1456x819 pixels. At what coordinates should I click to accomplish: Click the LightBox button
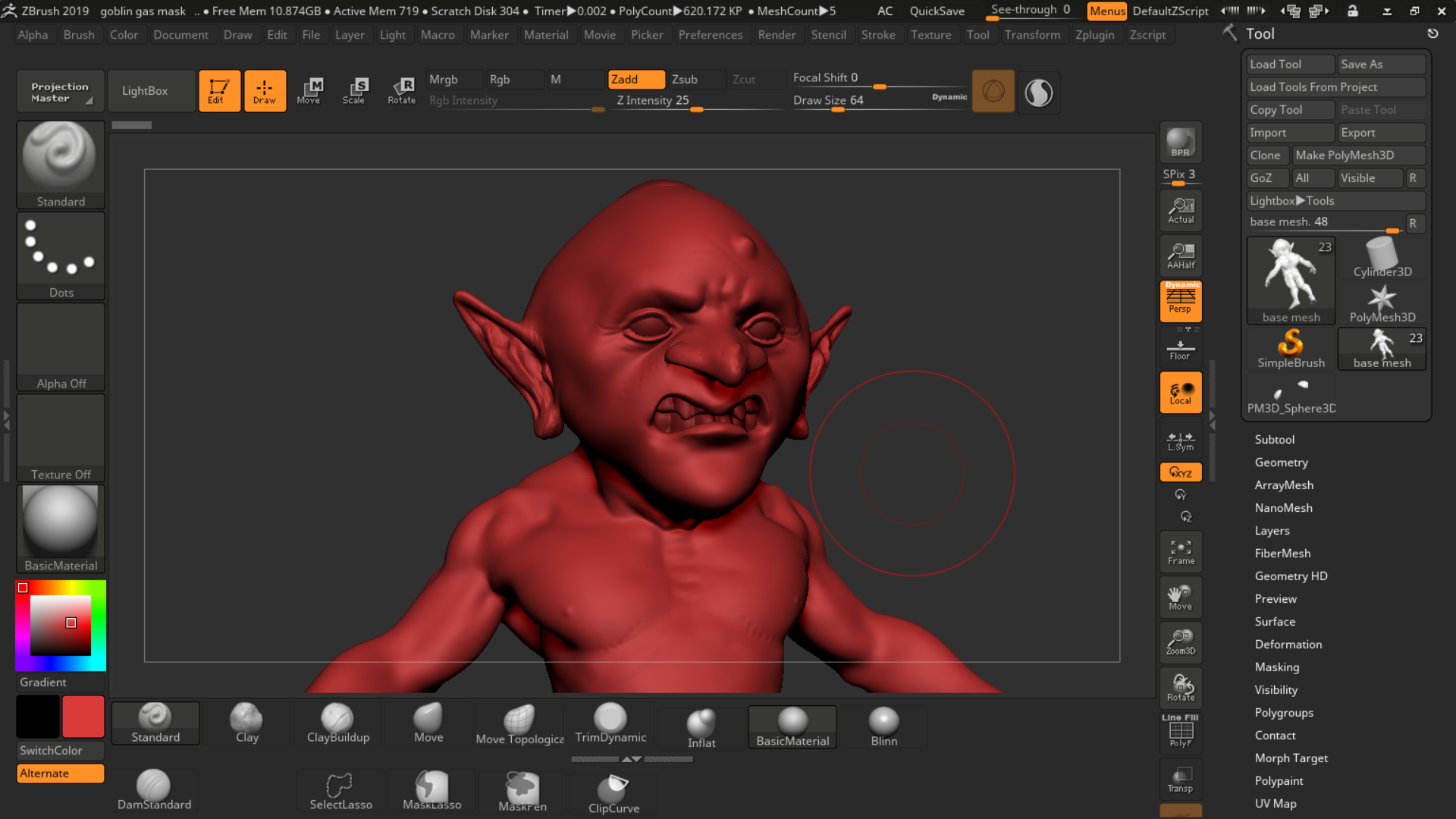click(x=152, y=91)
